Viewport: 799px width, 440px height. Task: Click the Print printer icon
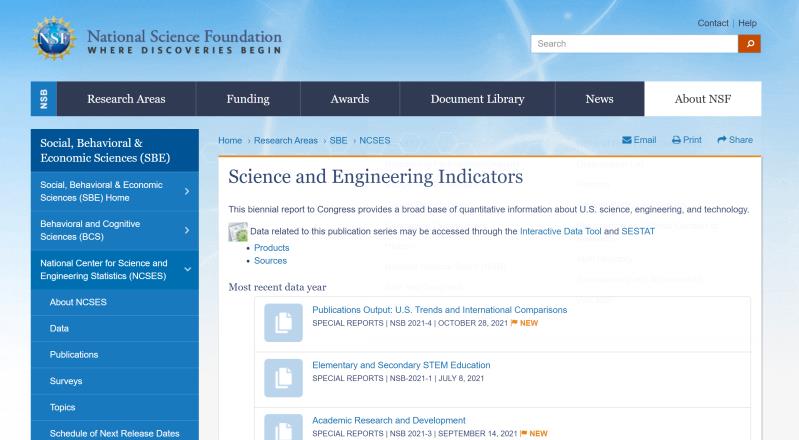[x=677, y=139]
